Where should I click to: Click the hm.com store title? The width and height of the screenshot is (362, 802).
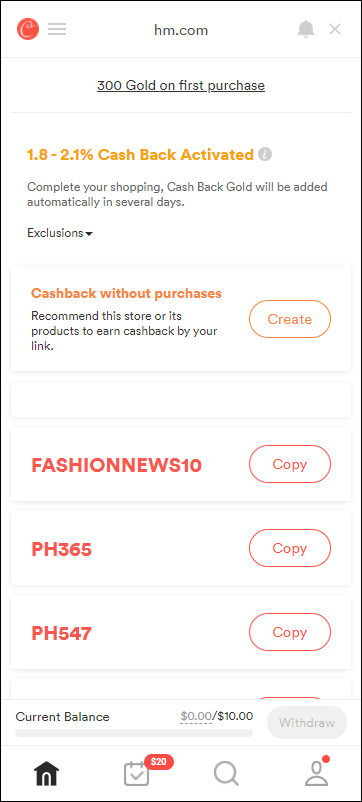coord(181,30)
